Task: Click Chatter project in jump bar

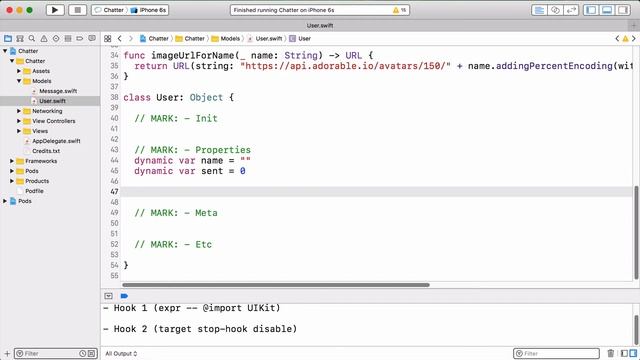Action: pos(154,38)
